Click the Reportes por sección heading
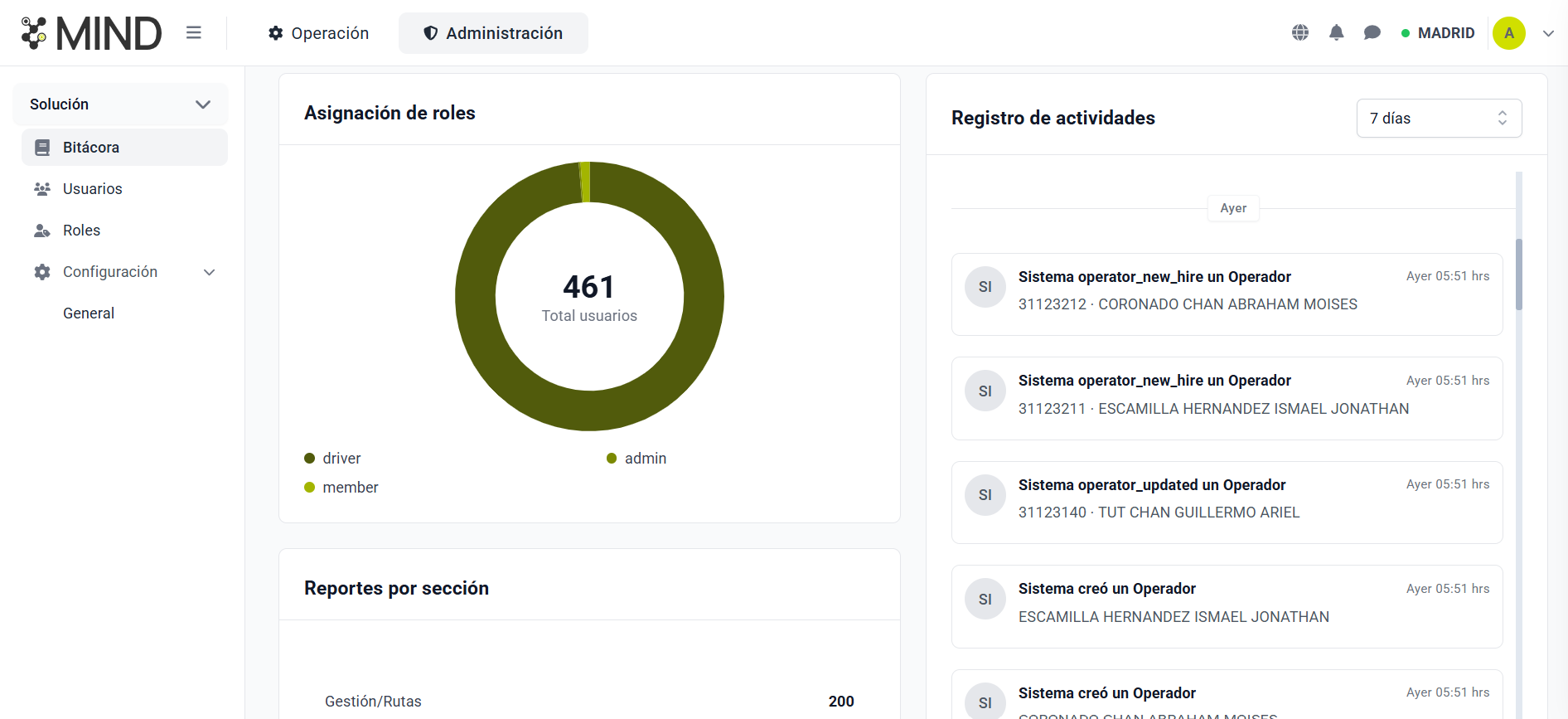 (396, 588)
